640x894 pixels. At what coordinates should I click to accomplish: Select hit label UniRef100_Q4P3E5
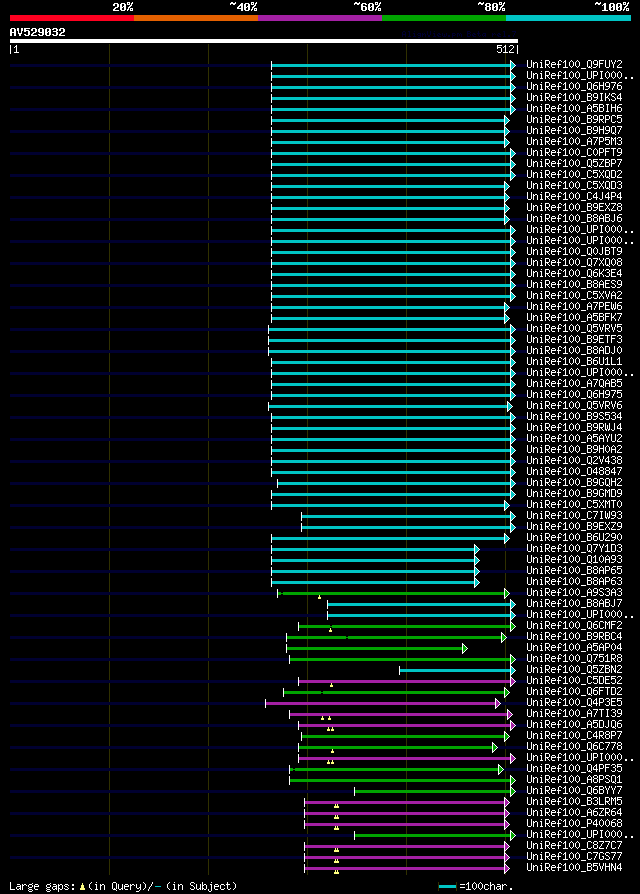pos(574,702)
